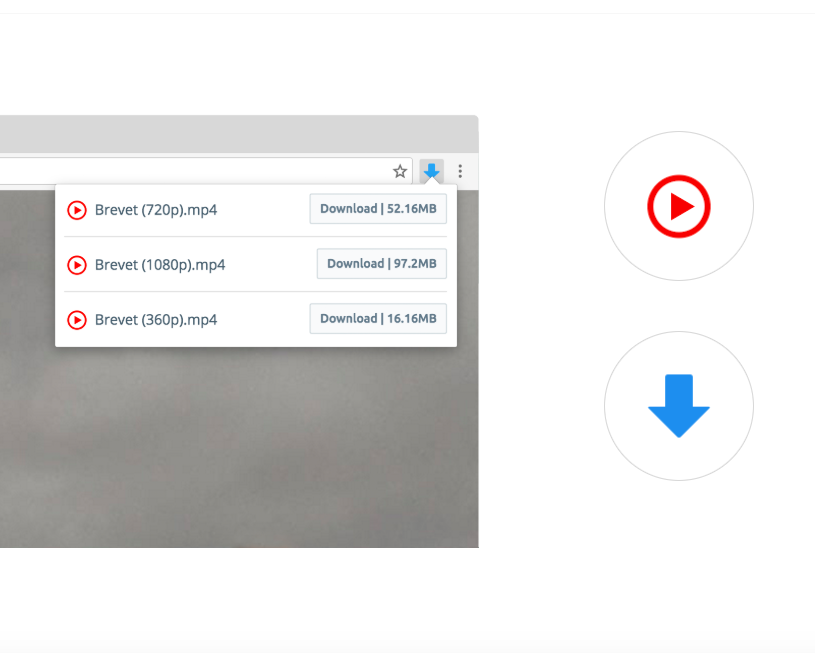Viewport: 815px width, 653px height.
Task: Click the bookmark star icon in address bar
Action: [400, 171]
